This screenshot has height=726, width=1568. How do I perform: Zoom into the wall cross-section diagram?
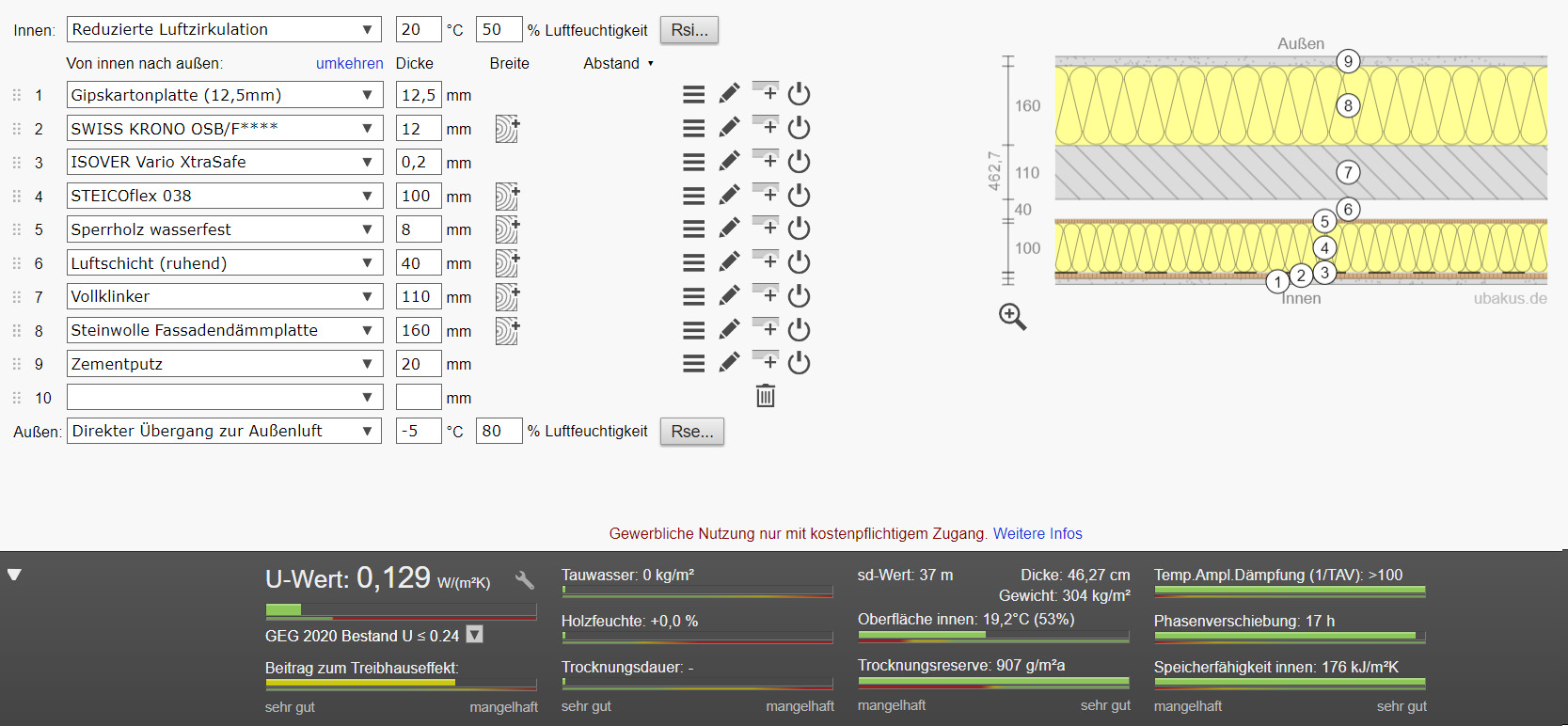(x=1012, y=317)
